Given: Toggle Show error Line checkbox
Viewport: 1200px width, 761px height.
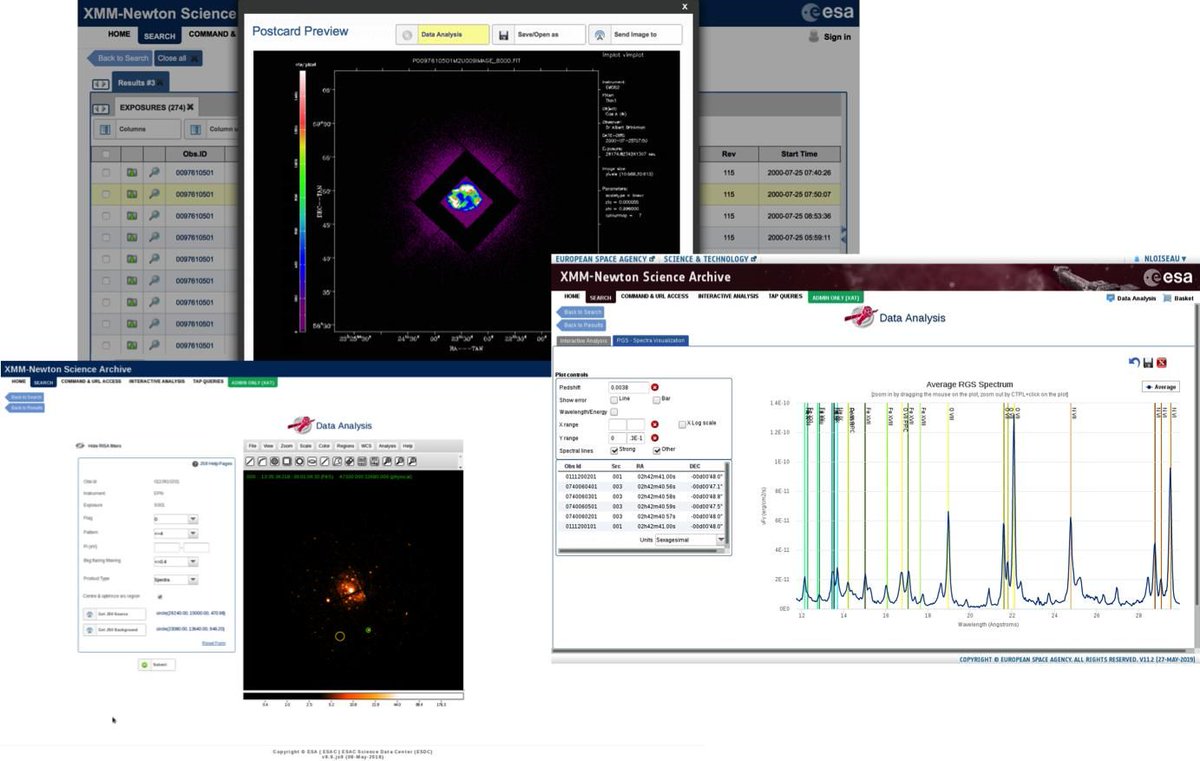Looking at the screenshot, I should pos(614,400).
